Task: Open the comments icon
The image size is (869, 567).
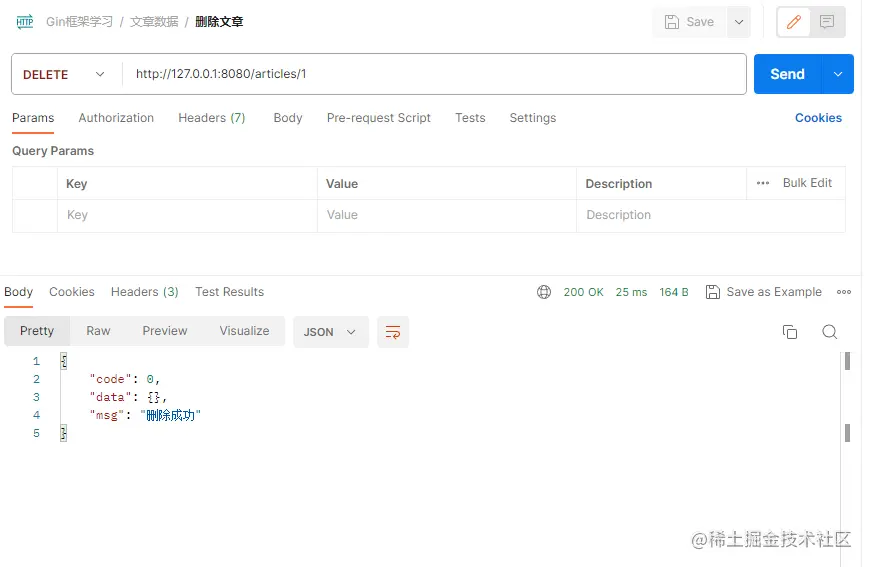Action: pyautogui.click(x=827, y=22)
